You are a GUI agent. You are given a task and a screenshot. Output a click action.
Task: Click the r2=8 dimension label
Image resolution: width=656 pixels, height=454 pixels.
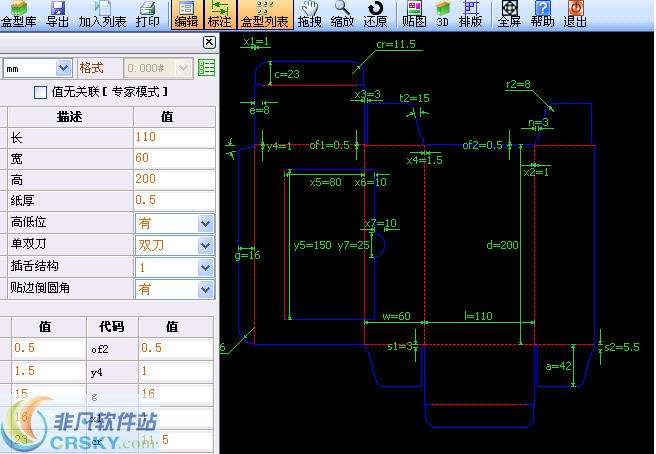[x=518, y=85]
